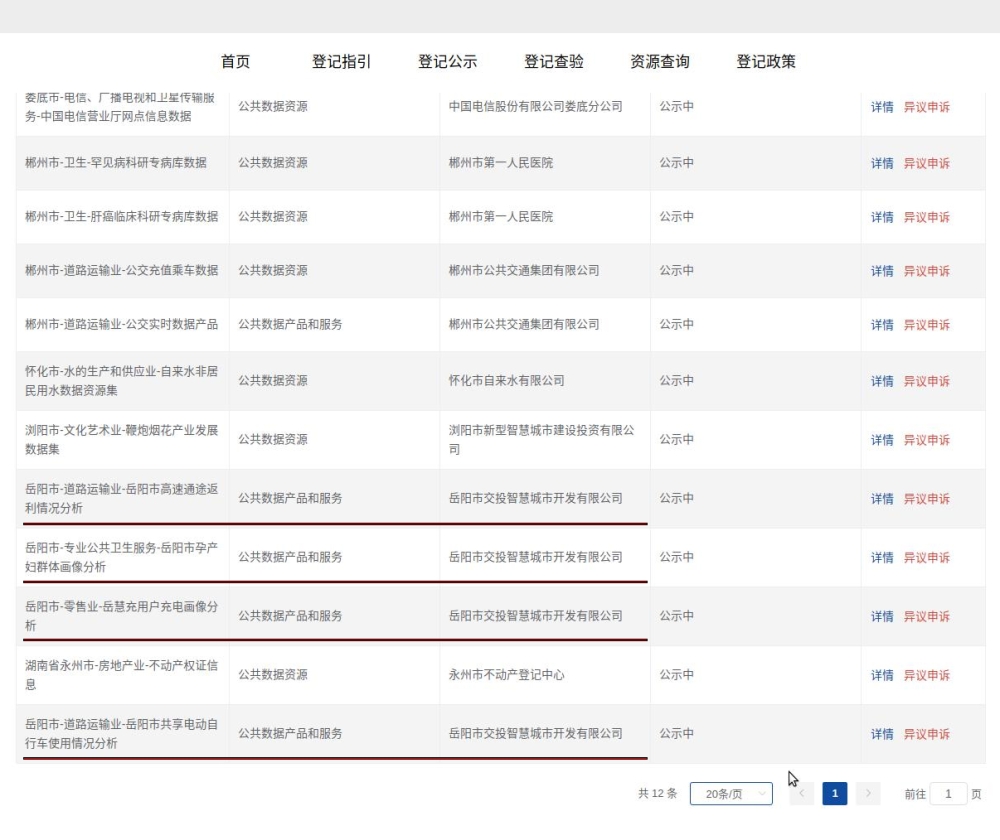Go to previous page arrow in pagination

click(x=801, y=794)
